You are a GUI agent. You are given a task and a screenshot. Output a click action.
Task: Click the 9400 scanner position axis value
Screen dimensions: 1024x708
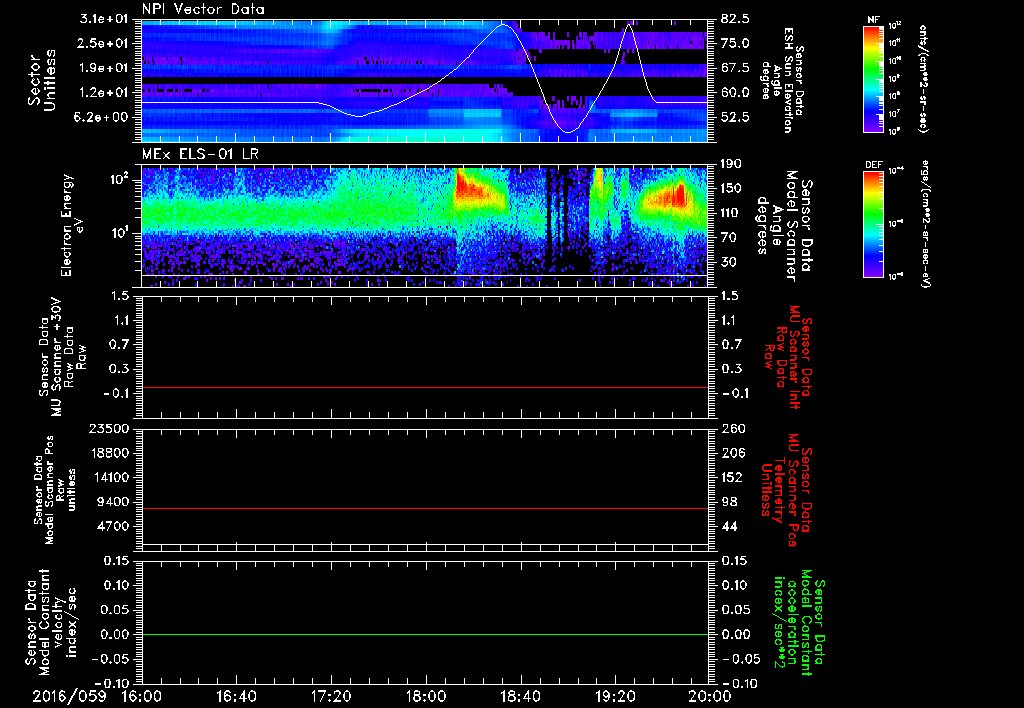coord(114,502)
